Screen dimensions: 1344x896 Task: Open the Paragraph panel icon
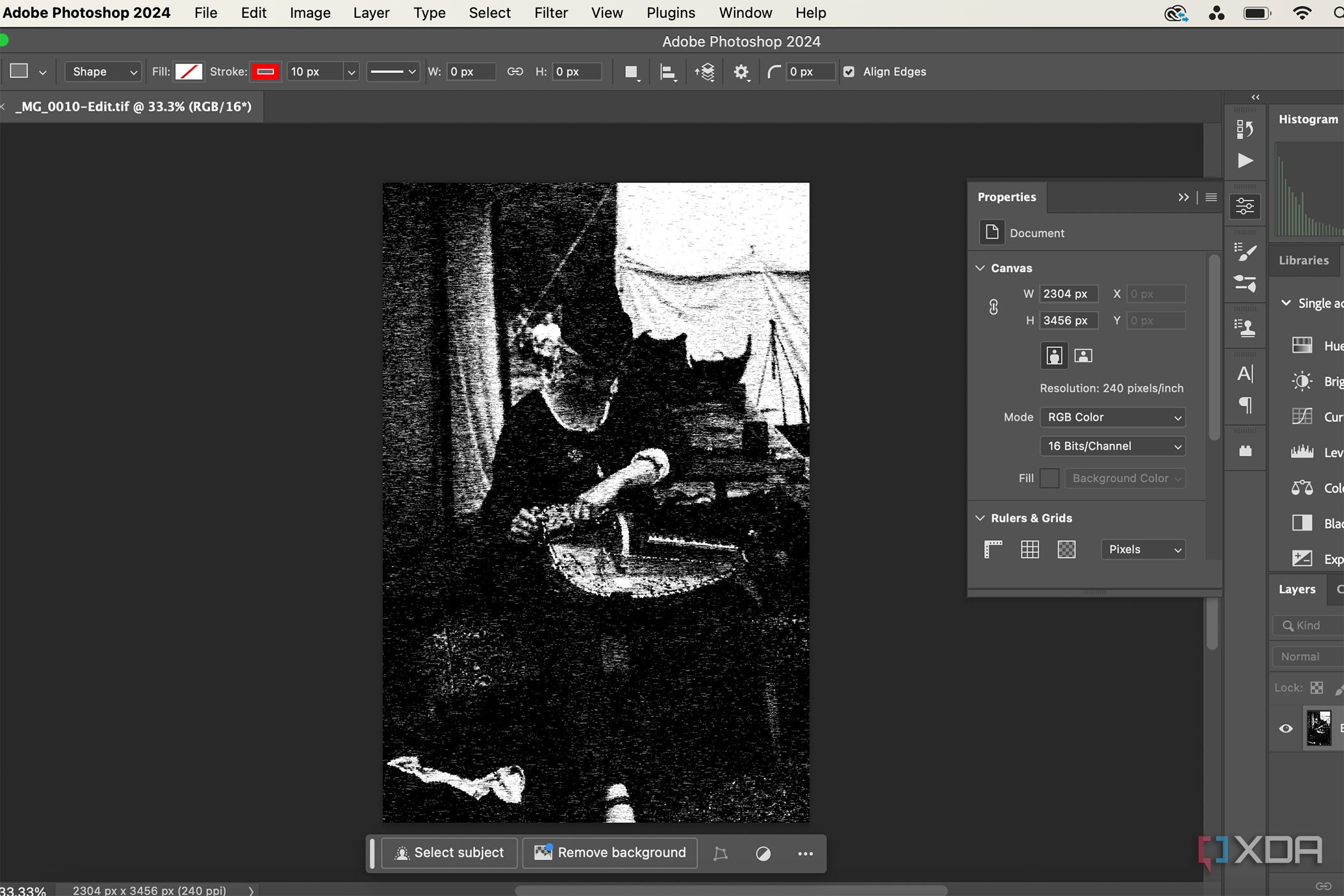click(1245, 405)
